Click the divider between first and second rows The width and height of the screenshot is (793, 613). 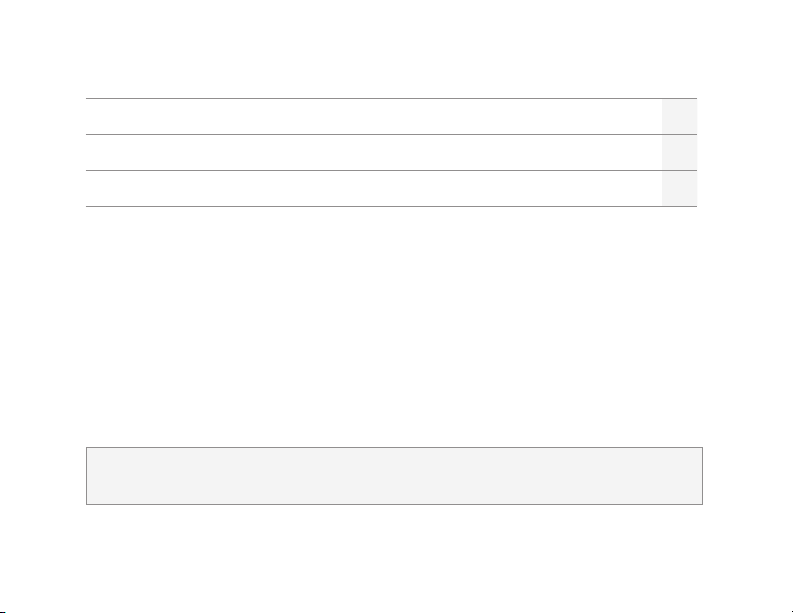tap(391, 135)
